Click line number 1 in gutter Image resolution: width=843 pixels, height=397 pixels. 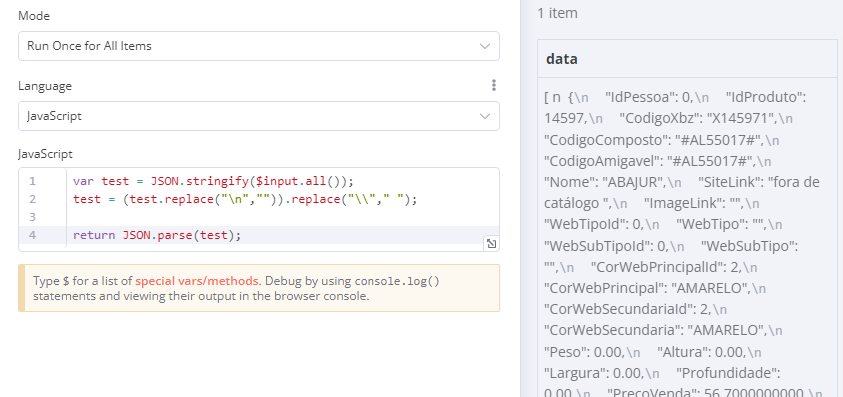(x=32, y=181)
